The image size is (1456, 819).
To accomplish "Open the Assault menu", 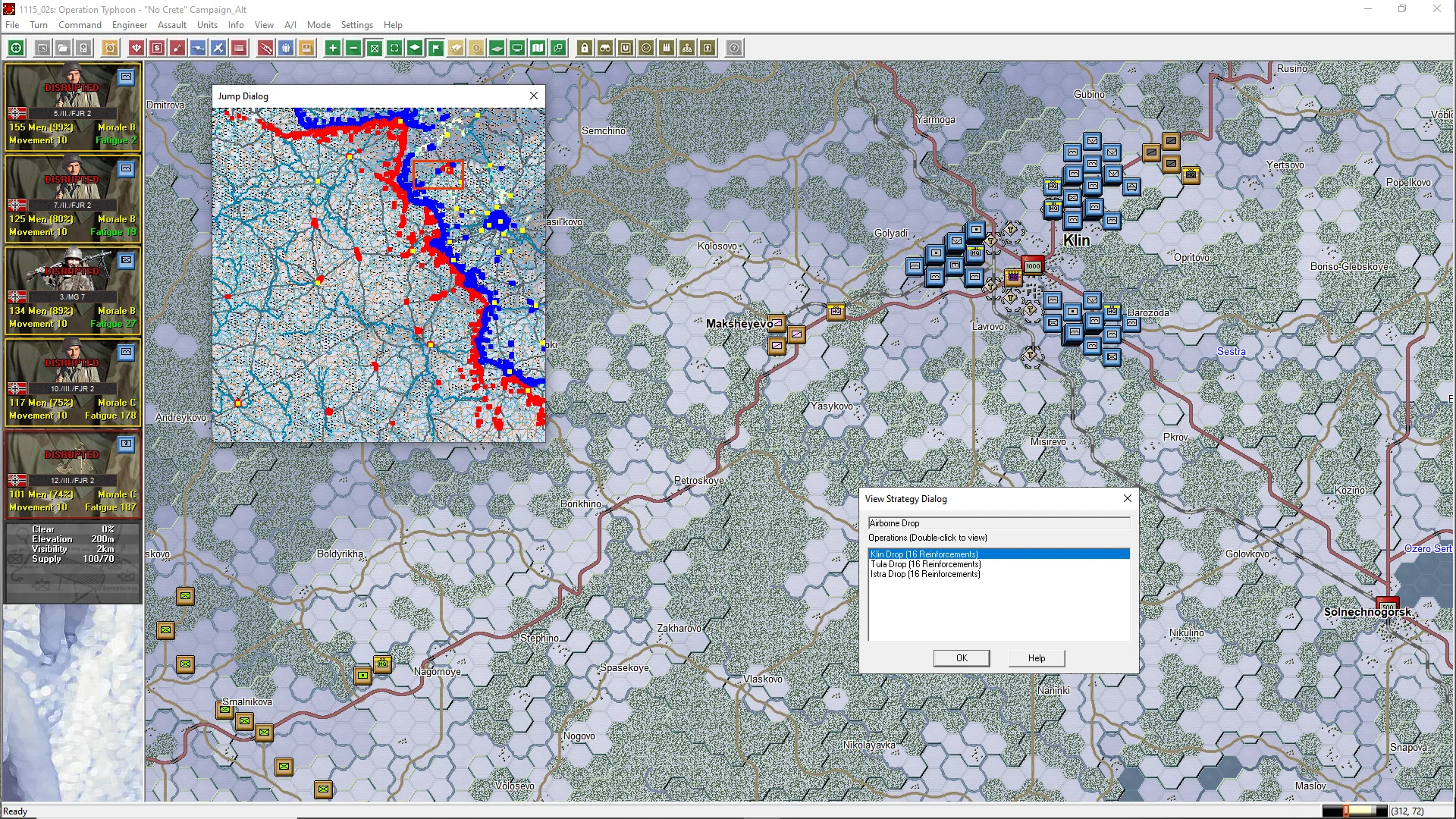I will pyautogui.click(x=172, y=24).
